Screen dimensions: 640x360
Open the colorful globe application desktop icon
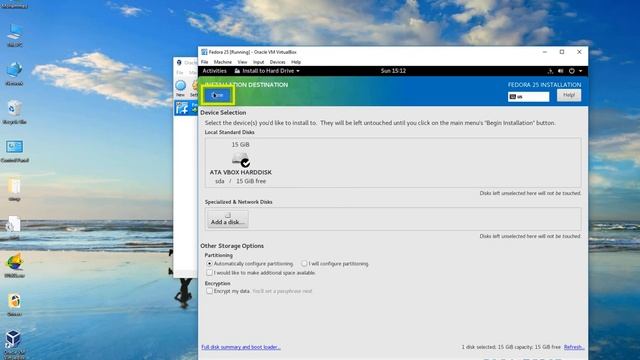click(15, 265)
